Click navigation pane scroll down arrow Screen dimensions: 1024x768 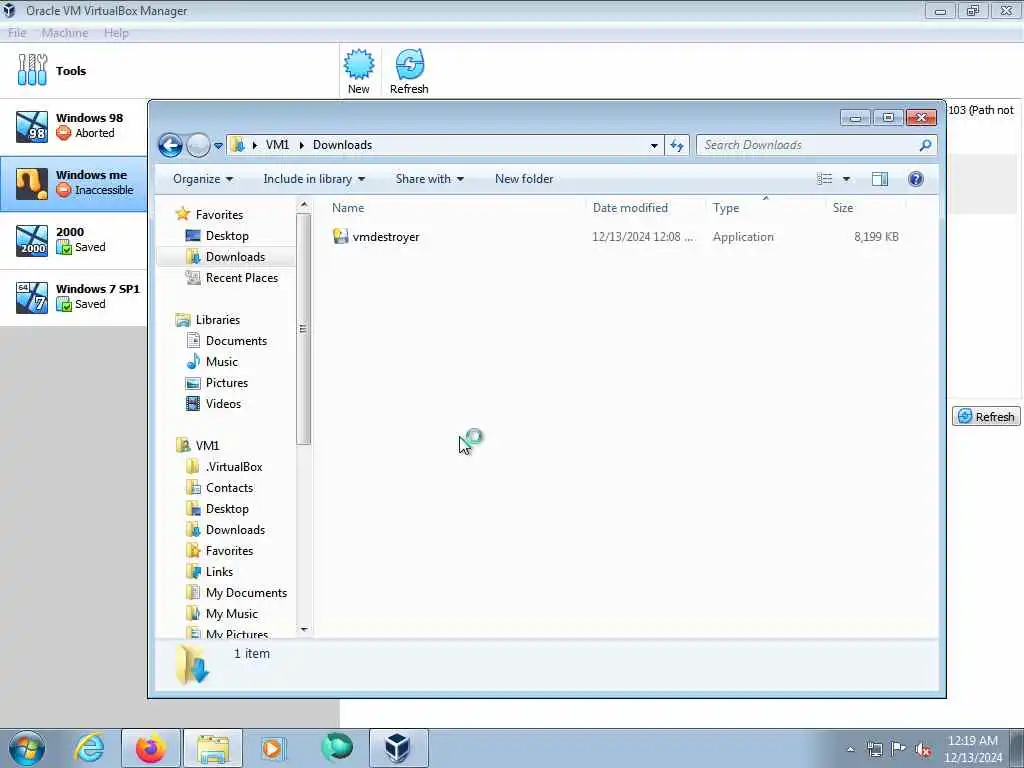coord(304,630)
